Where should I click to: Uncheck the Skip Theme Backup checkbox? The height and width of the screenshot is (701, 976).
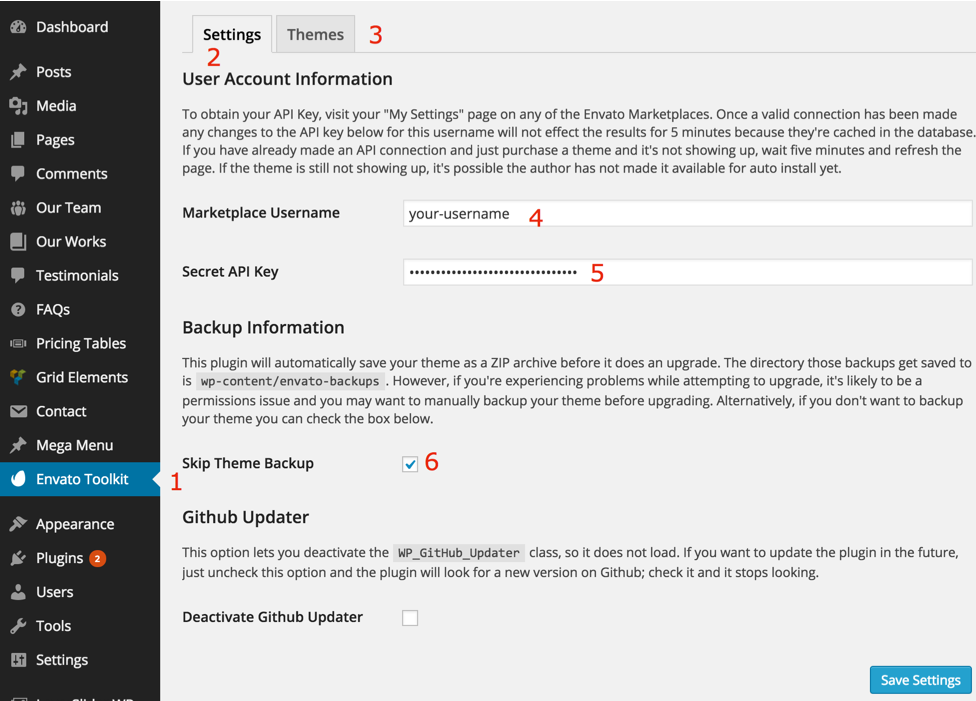(410, 464)
